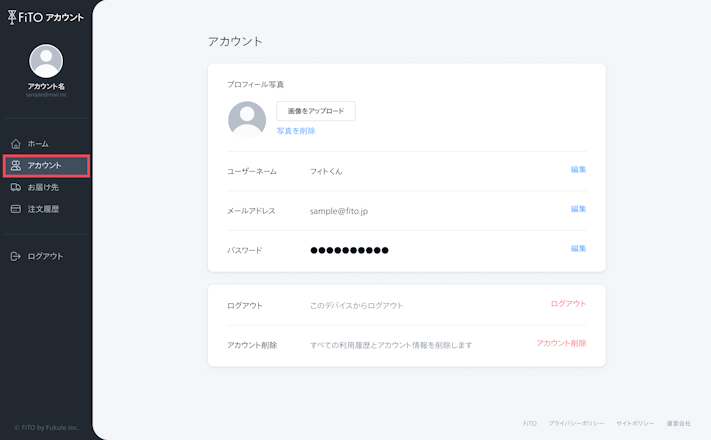
Task: Edit the ユーザーネーム row via 編集
Action: pos(579,170)
